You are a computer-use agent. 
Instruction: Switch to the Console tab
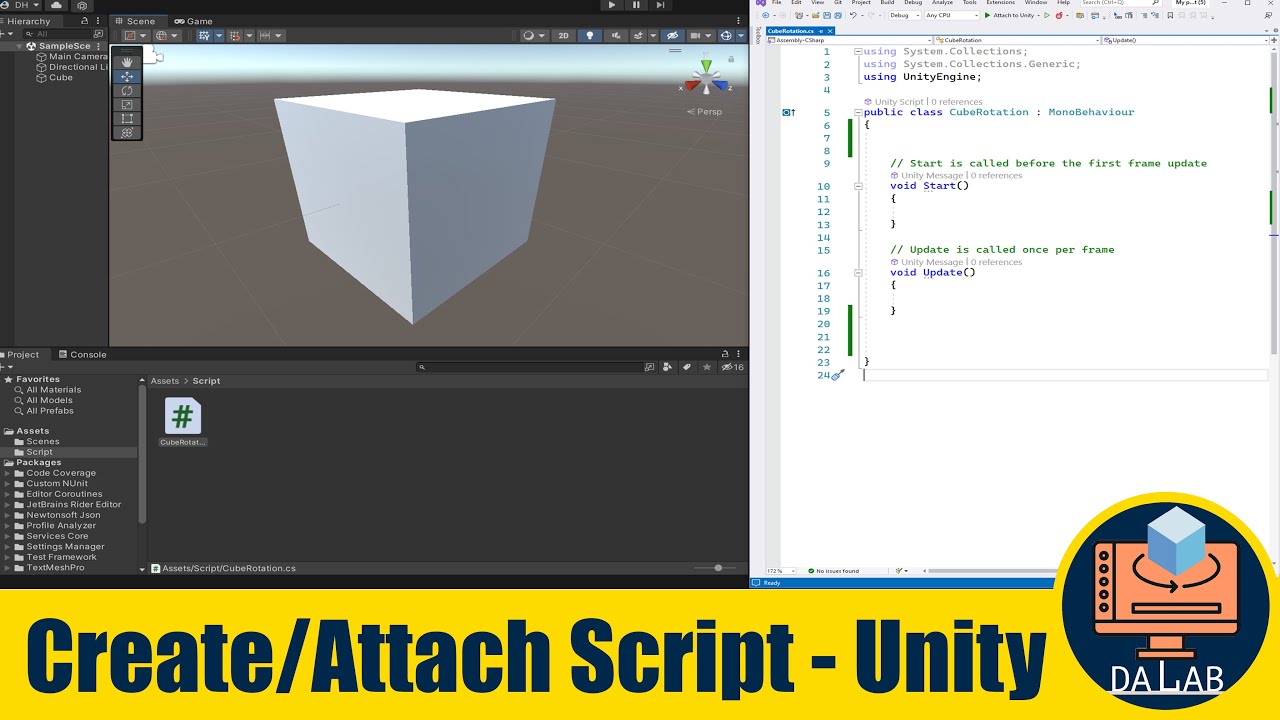click(x=82, y=354)
